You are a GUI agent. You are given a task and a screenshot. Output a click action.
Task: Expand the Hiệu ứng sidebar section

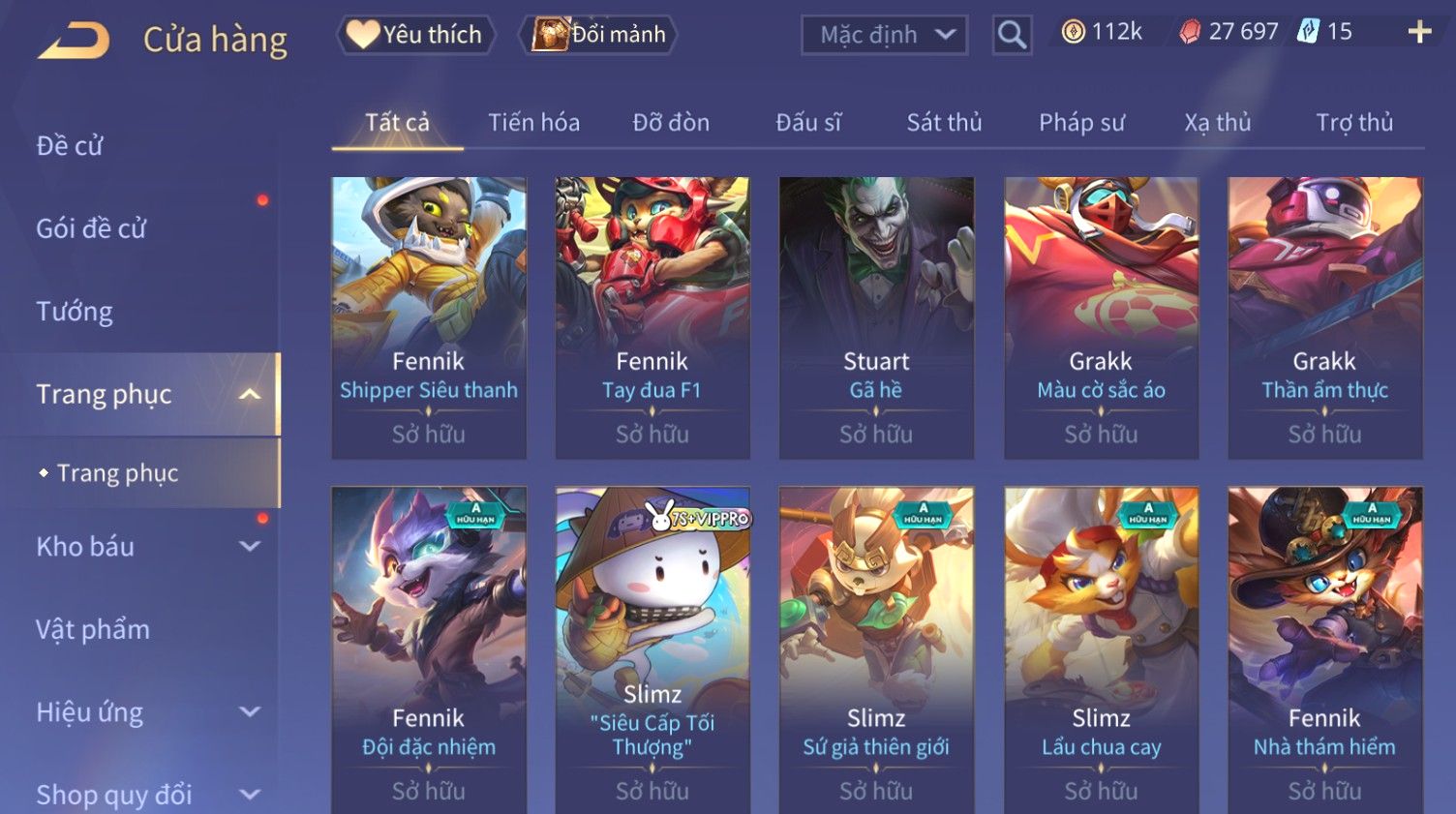click(x=250, y=712)
